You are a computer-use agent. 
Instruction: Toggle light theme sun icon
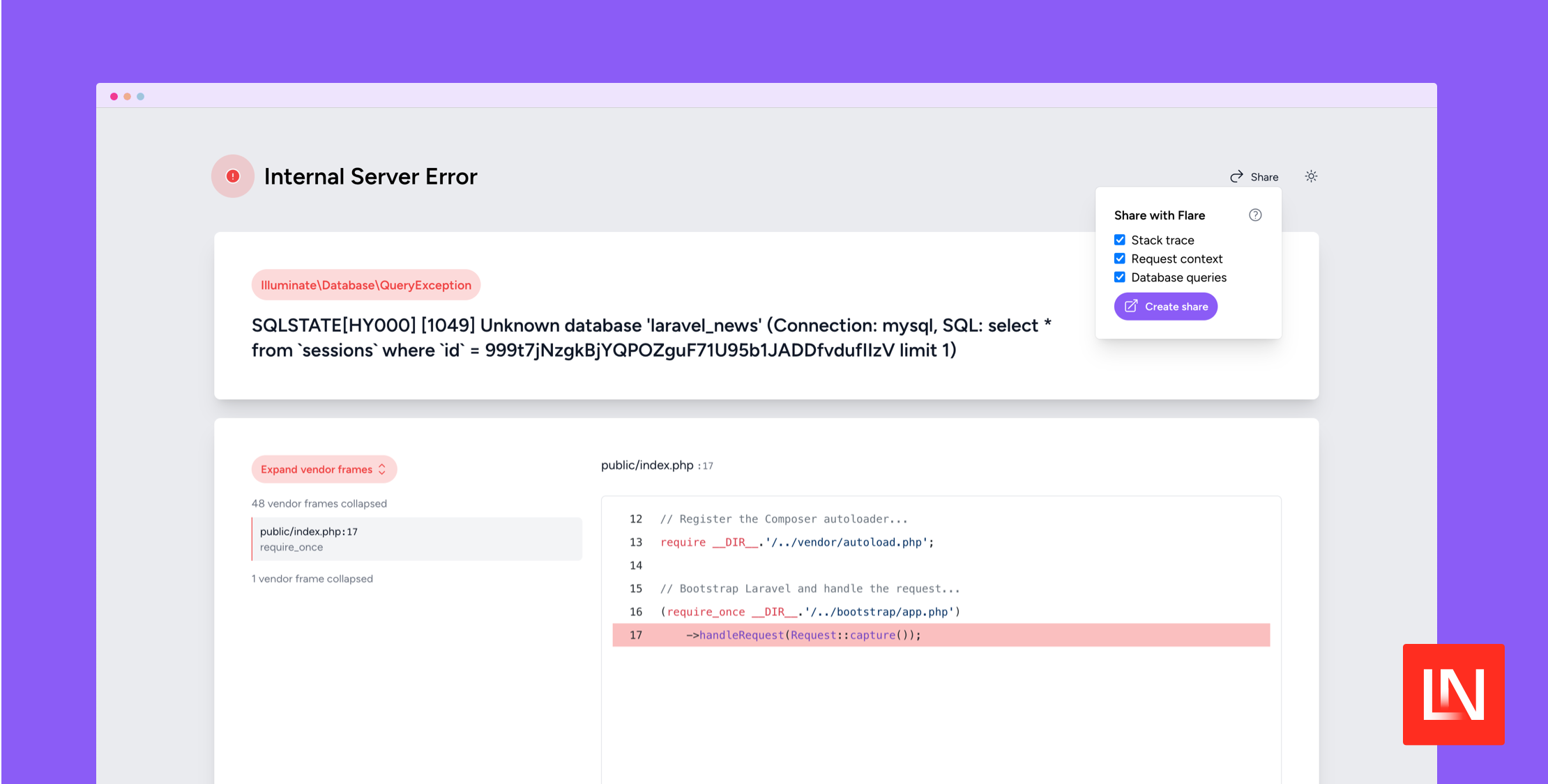1311,176
